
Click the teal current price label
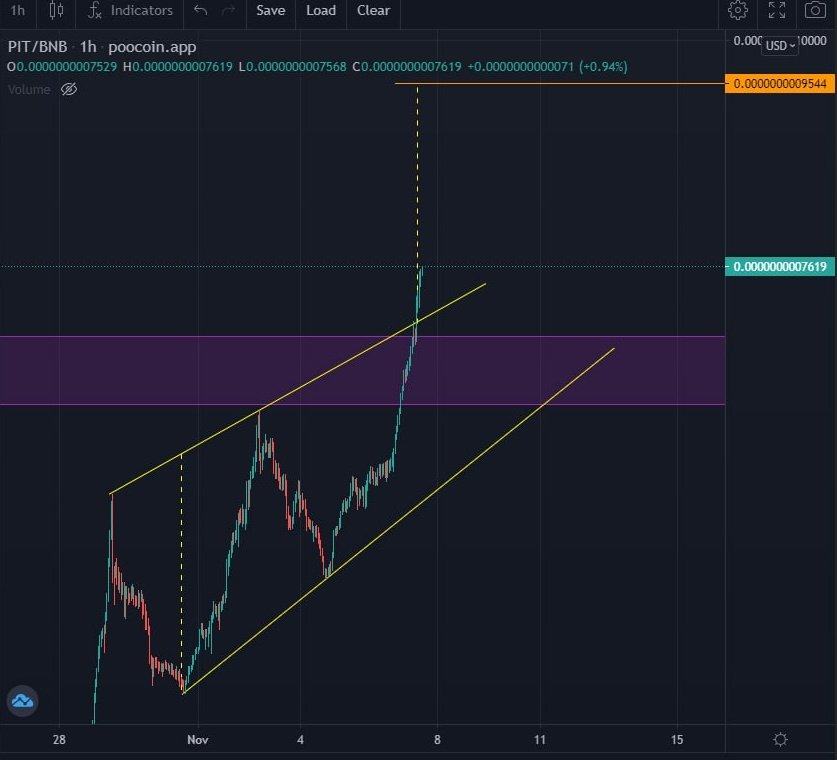coord(781,266)
